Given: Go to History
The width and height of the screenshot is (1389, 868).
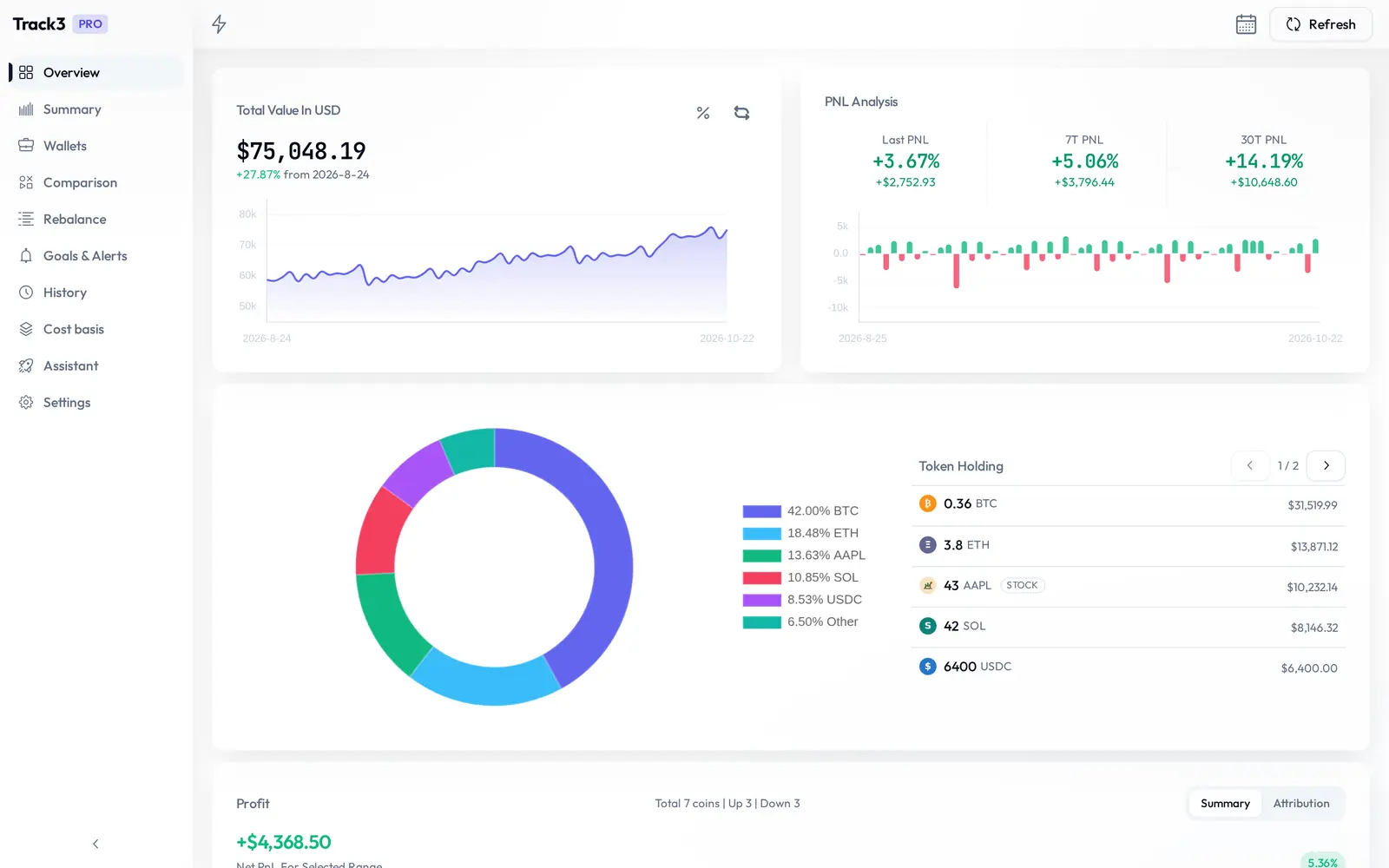Looking at the screenshot, I should pos(96,293).
